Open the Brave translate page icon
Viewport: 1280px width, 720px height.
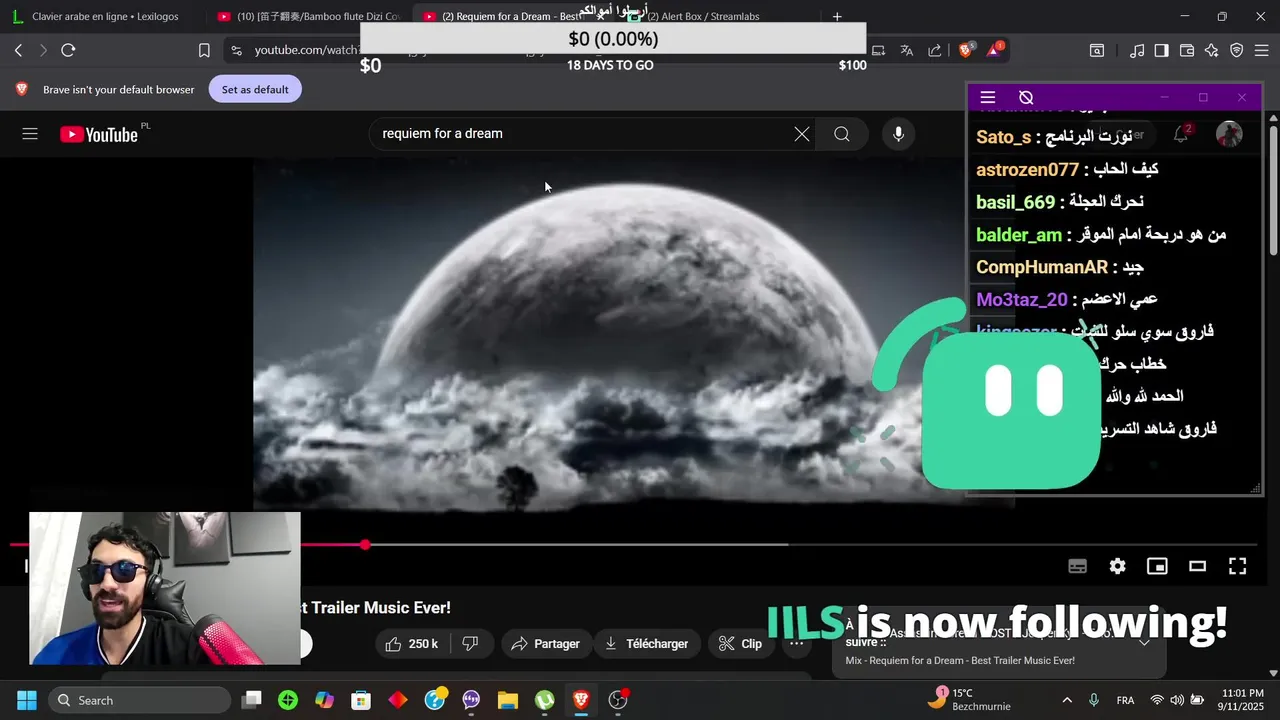[x=906, y=50]
